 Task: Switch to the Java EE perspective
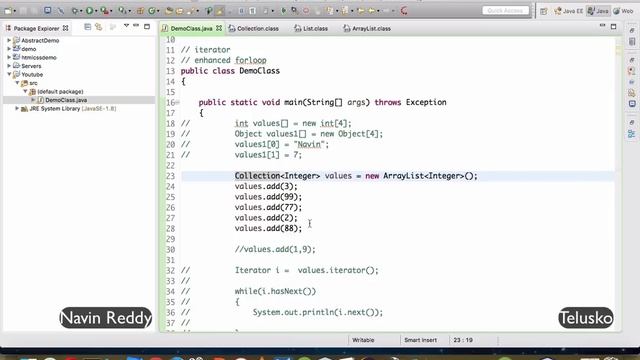click(x=569, y=11)
